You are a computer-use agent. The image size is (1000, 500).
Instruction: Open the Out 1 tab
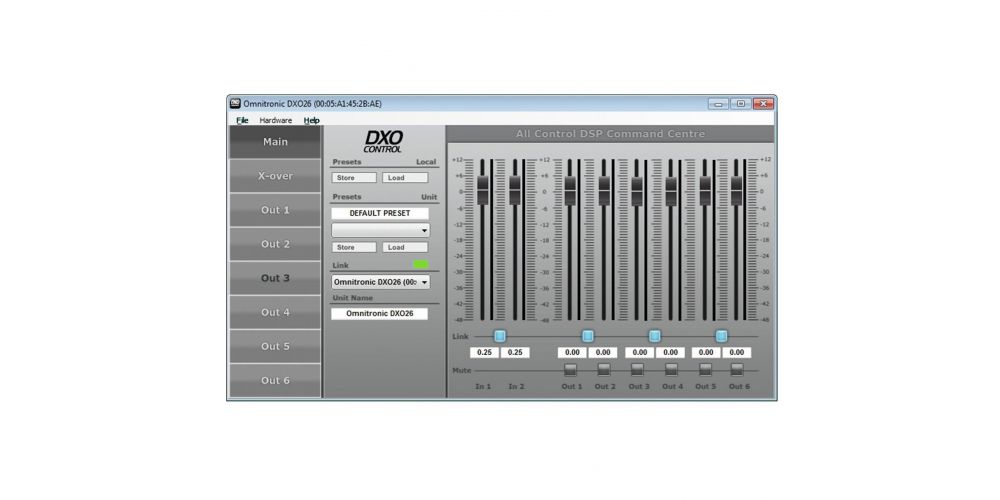pos(276,210)
